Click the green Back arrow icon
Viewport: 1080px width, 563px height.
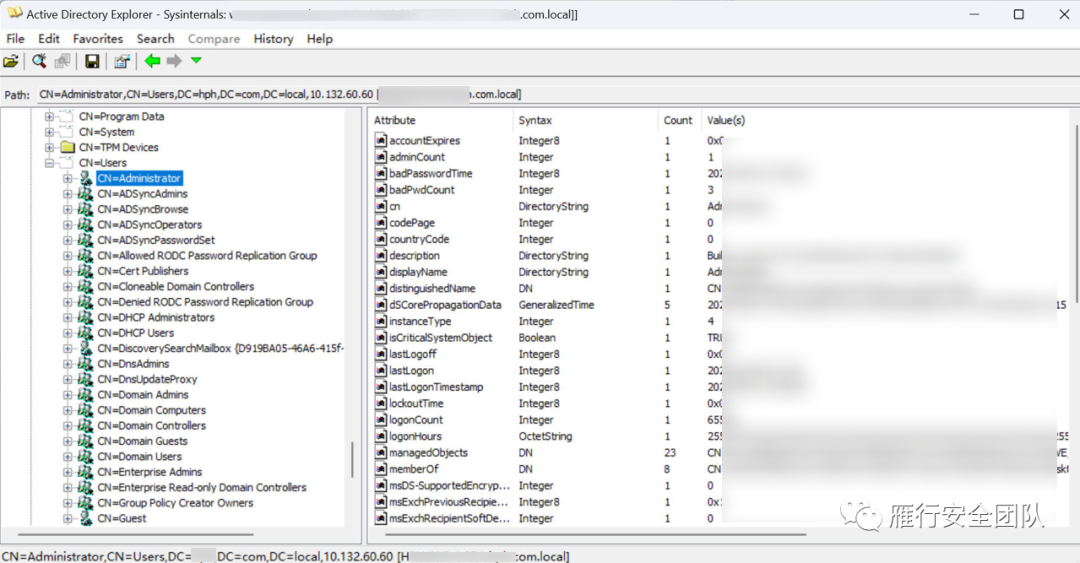click(152, 61)
